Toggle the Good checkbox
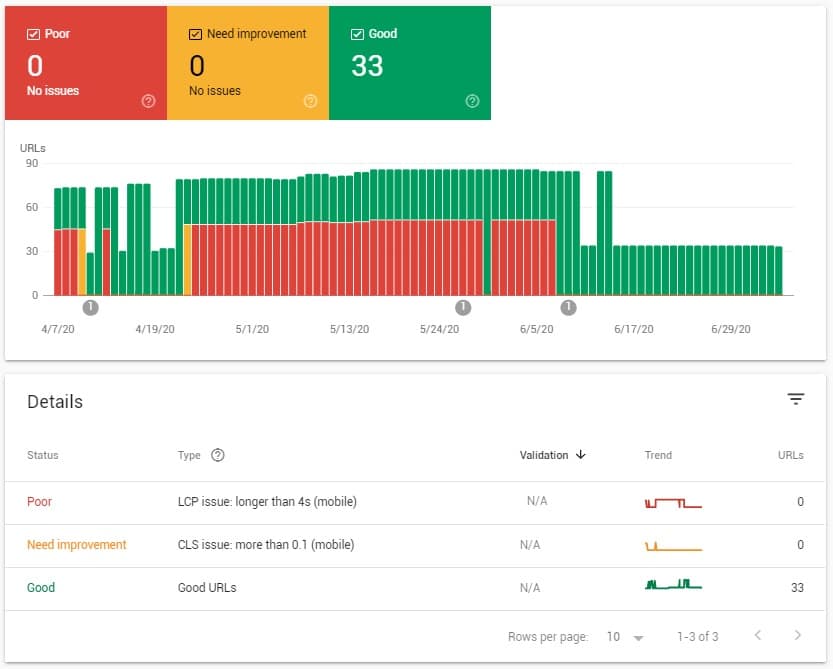This screenshot has width=833, height=669. [357, 34]
